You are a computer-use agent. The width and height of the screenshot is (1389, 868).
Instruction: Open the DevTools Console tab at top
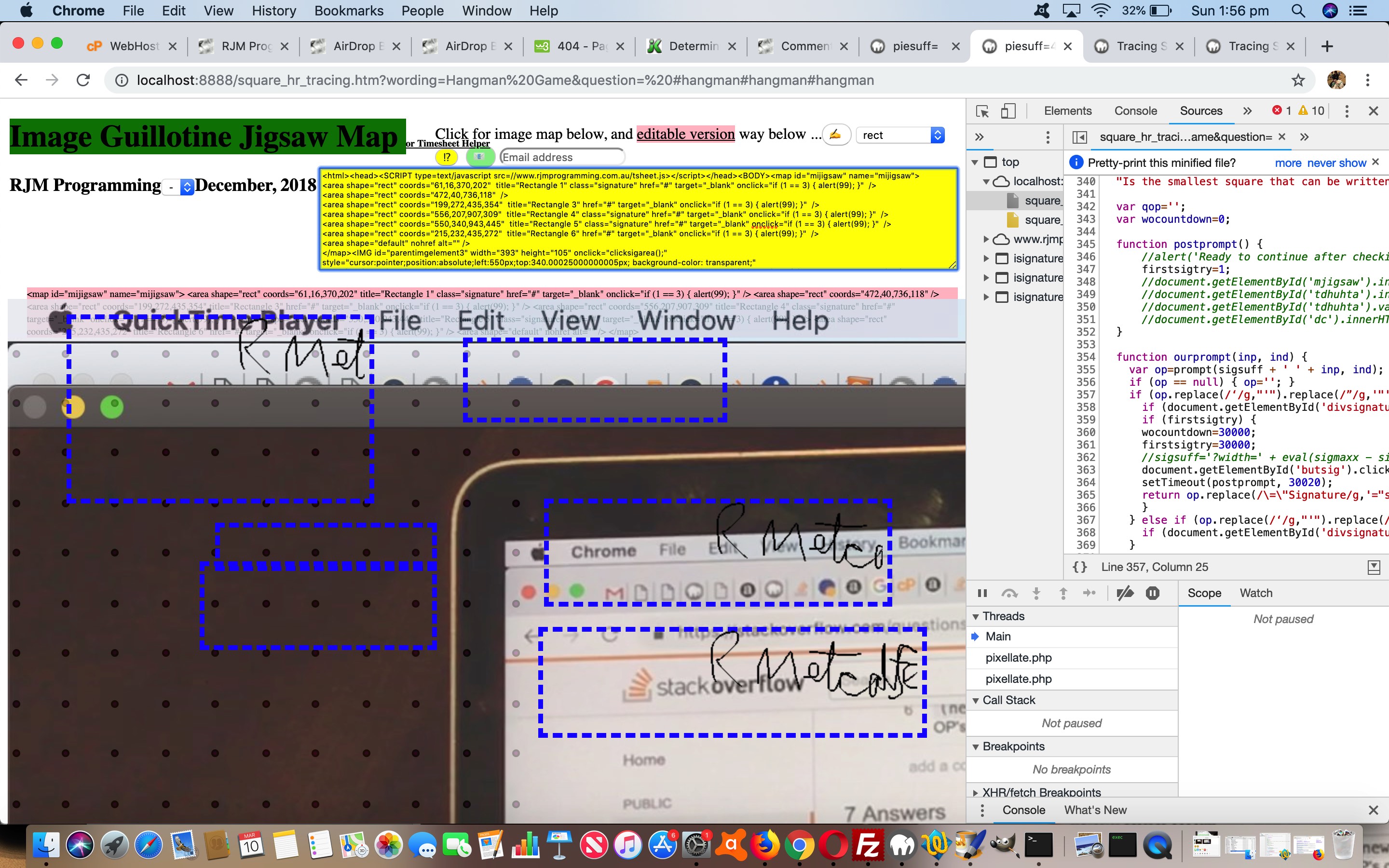click(x=1135, y=111)
